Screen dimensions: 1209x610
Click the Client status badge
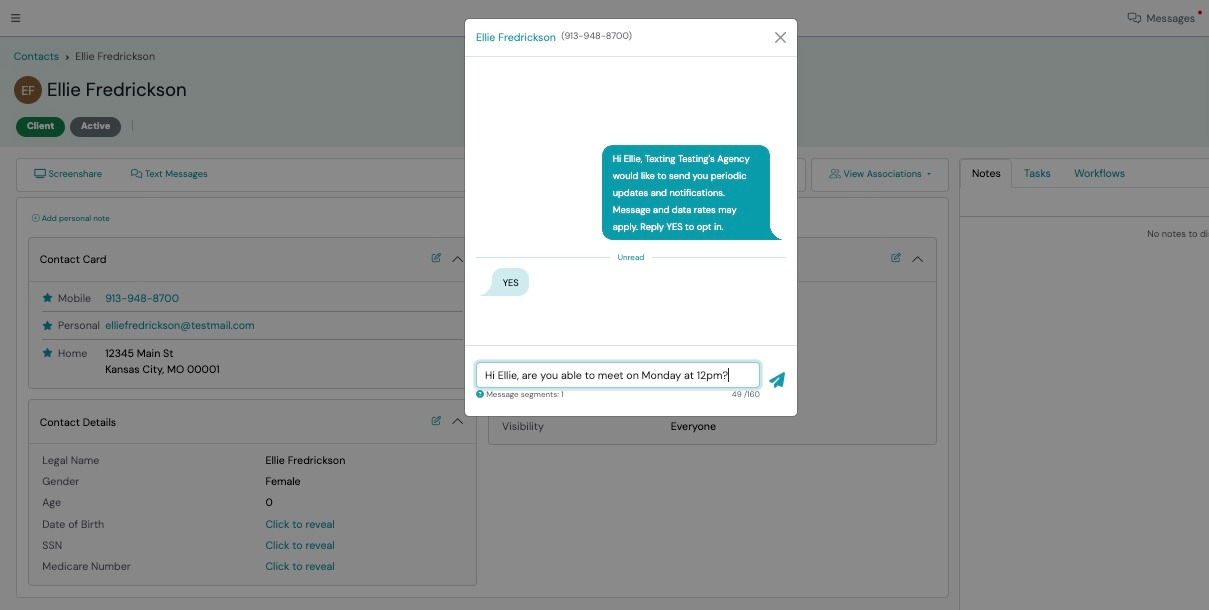pyautogui.click(x=41, y=126)
